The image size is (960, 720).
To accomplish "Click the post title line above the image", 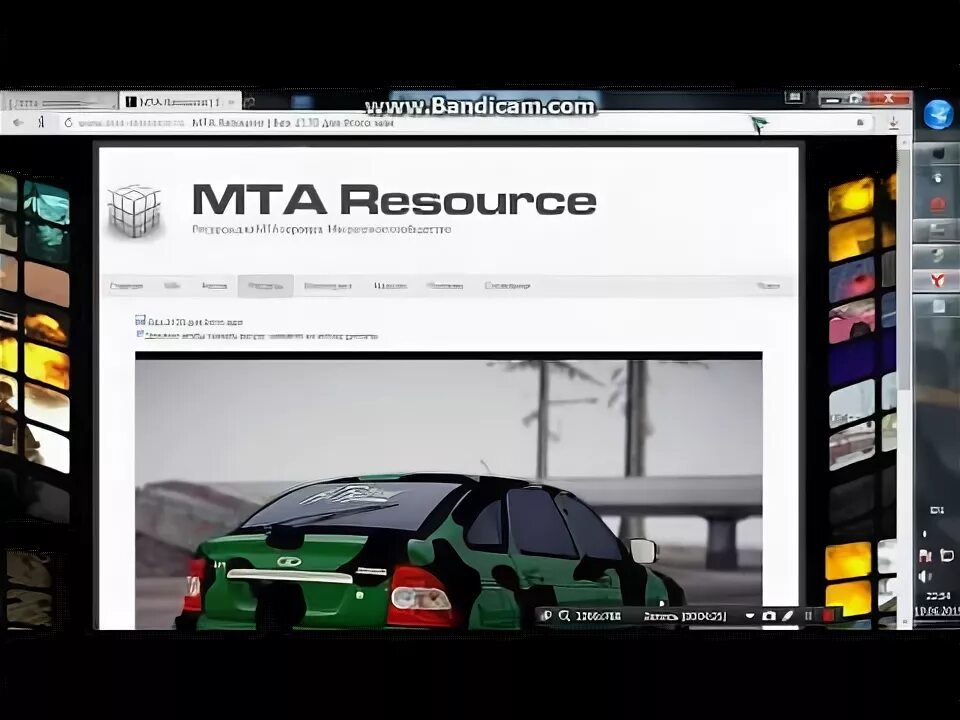I will pos(195,321).
